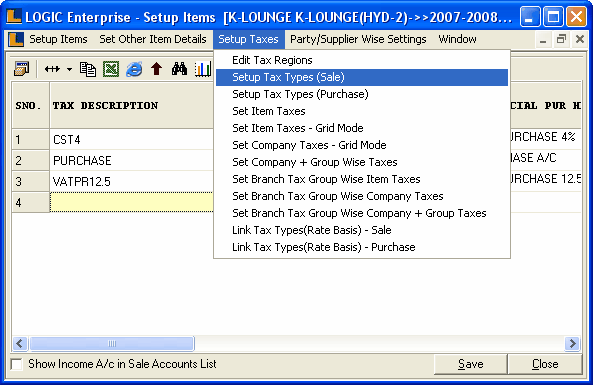Click the copy documents toolbar icon
The height and width of the screenshot is (385, 593).
tap(88, 69)
